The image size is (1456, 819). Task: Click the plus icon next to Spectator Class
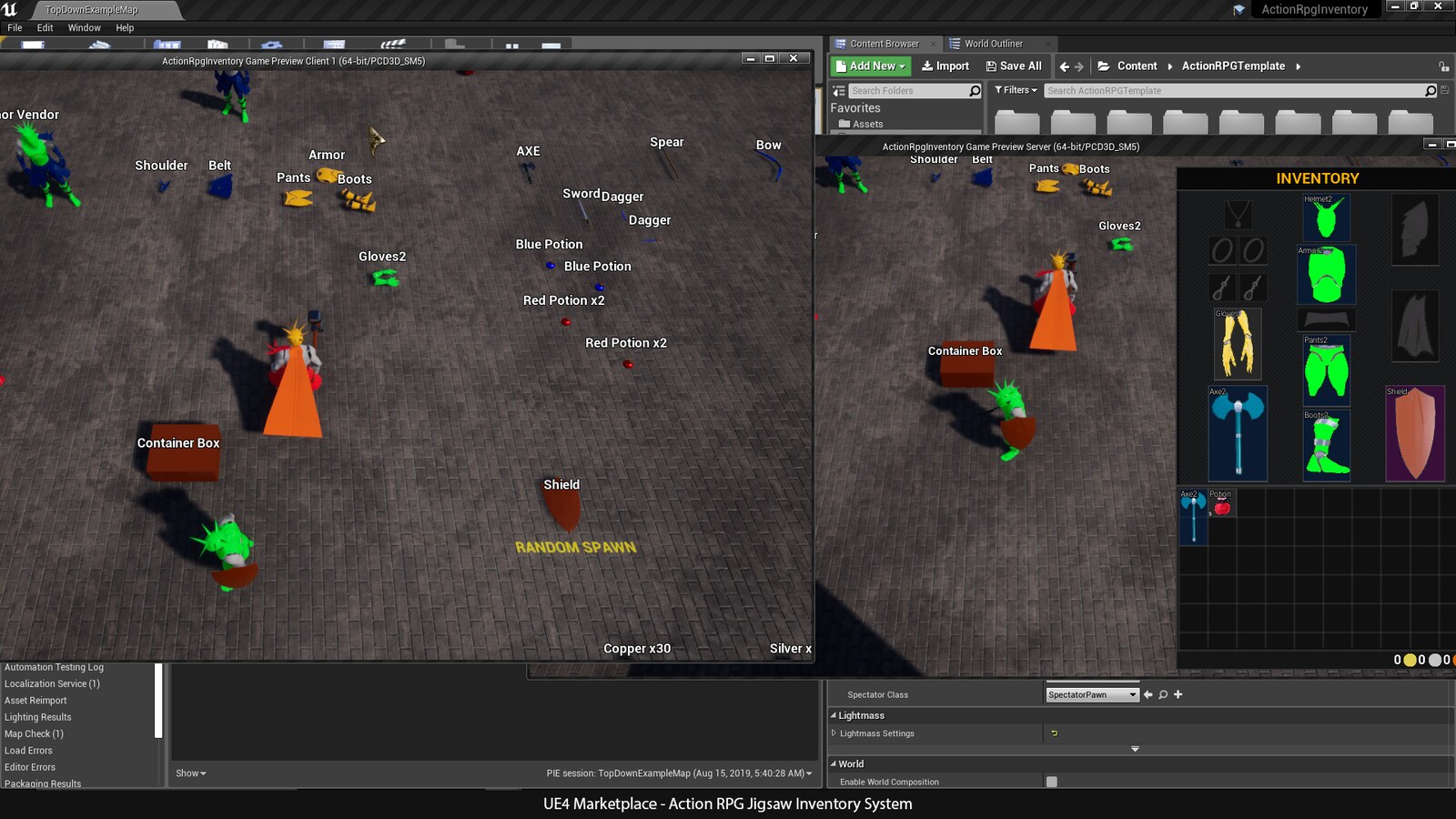1178,694
